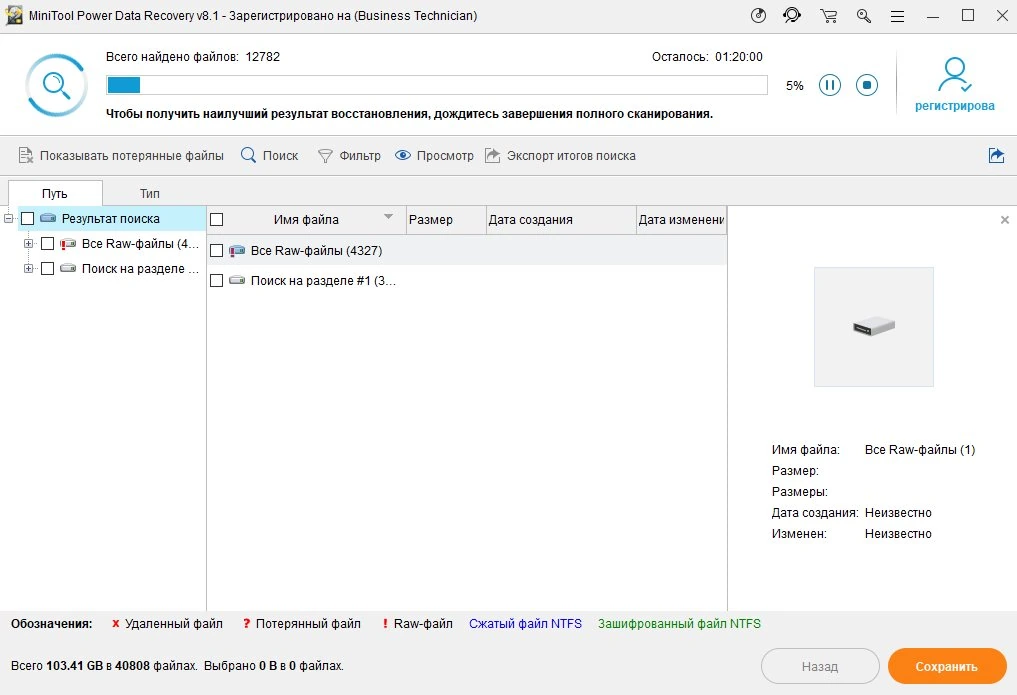Click the 5% progress value
The image size is (1017, 695).
(795, 86)
